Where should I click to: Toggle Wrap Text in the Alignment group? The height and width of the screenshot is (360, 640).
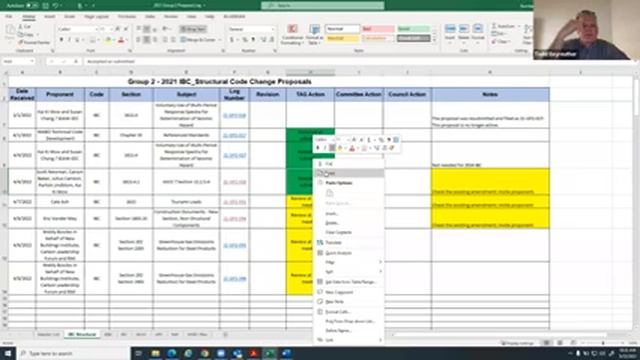point(193,29)
